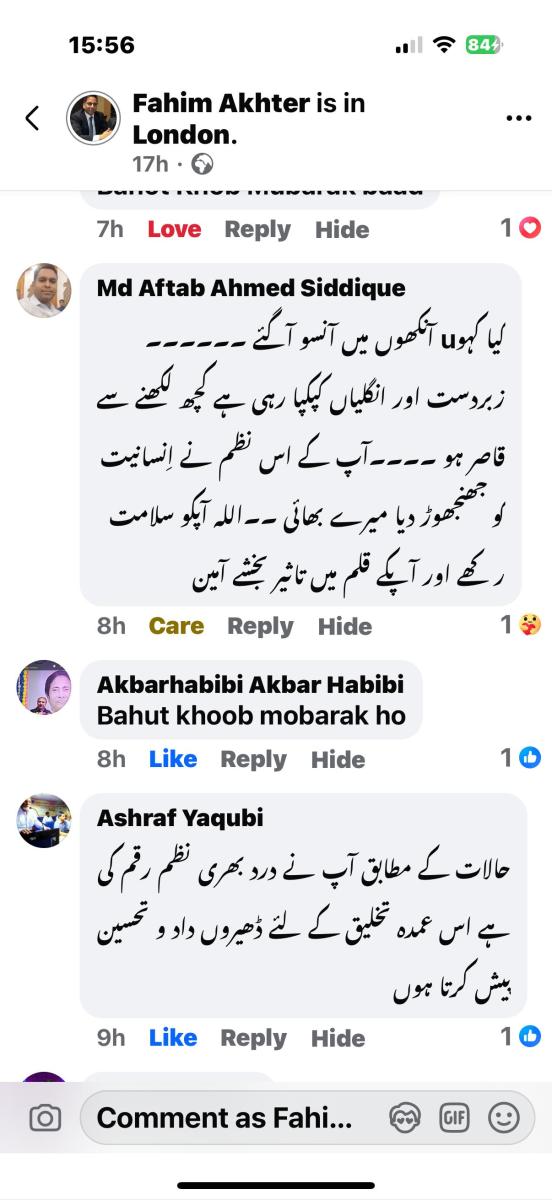Toggle Like on Ashraf Yaqubi's comment
552x1200 pixels.
173,1038
